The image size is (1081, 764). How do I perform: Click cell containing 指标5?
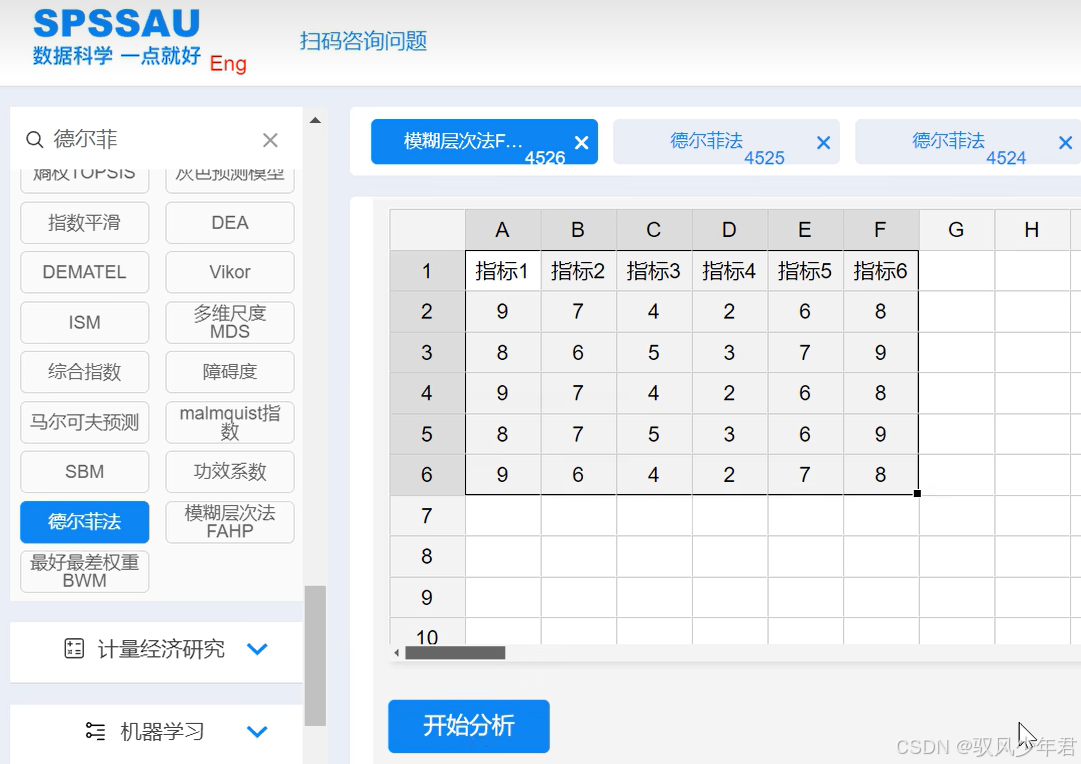(x=805, y=271)
